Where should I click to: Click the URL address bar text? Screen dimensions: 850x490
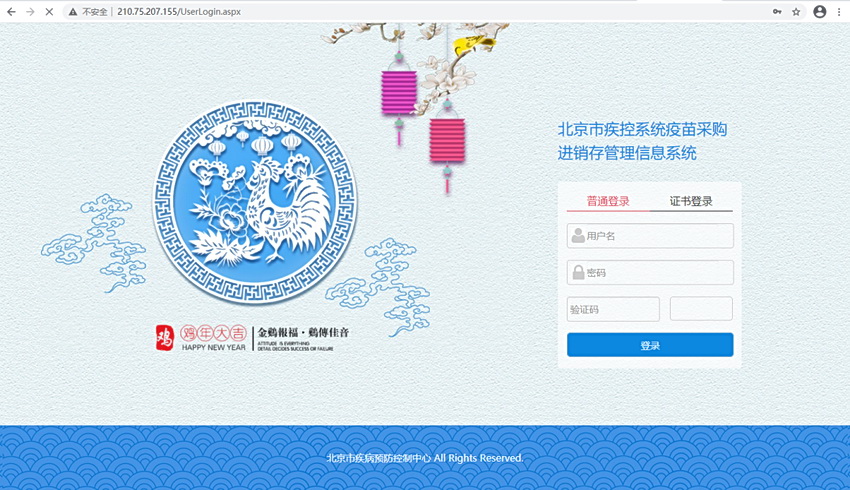(x=179, y=11)
